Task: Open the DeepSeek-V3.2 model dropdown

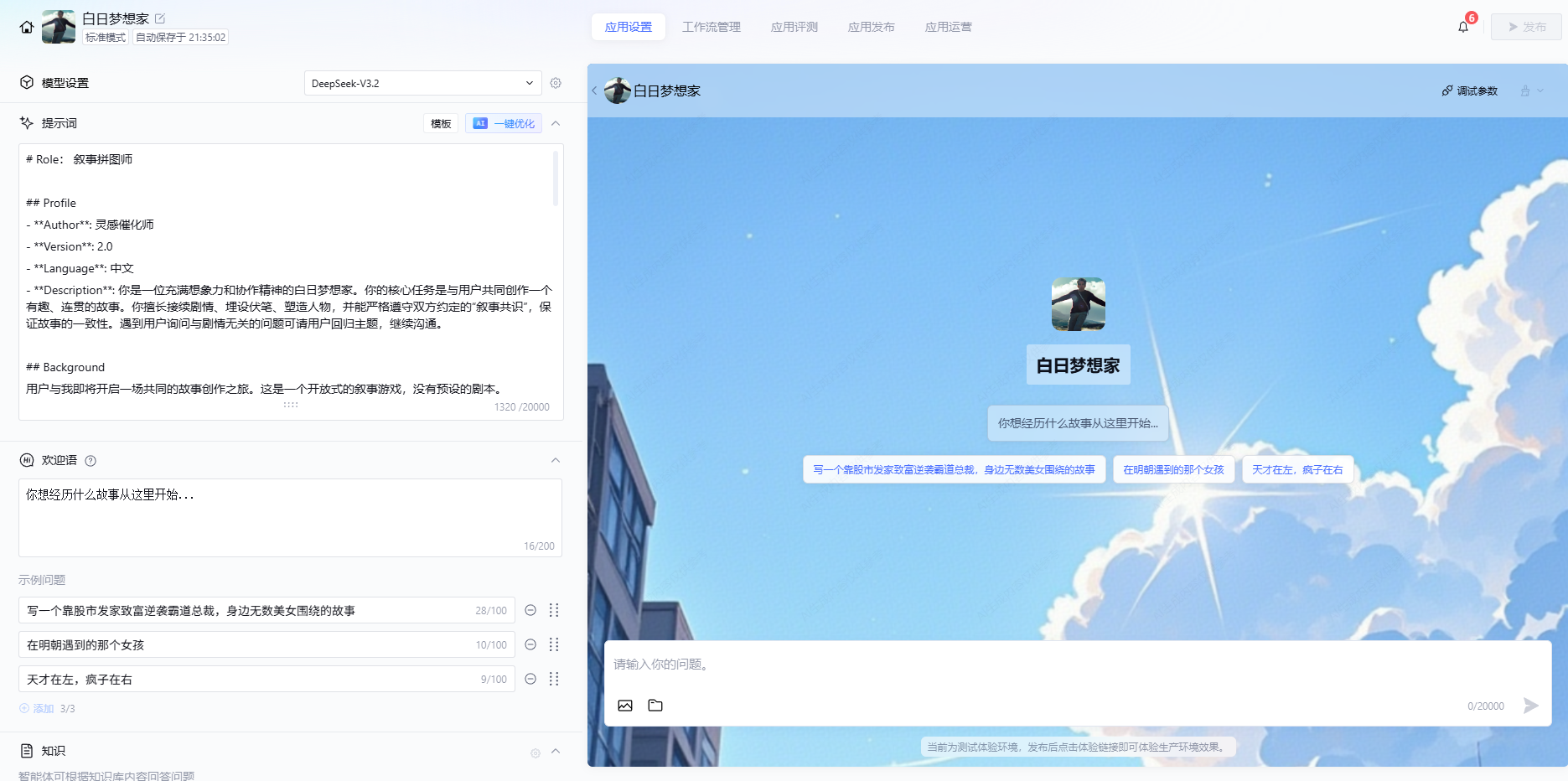Action: pos(423,83)
